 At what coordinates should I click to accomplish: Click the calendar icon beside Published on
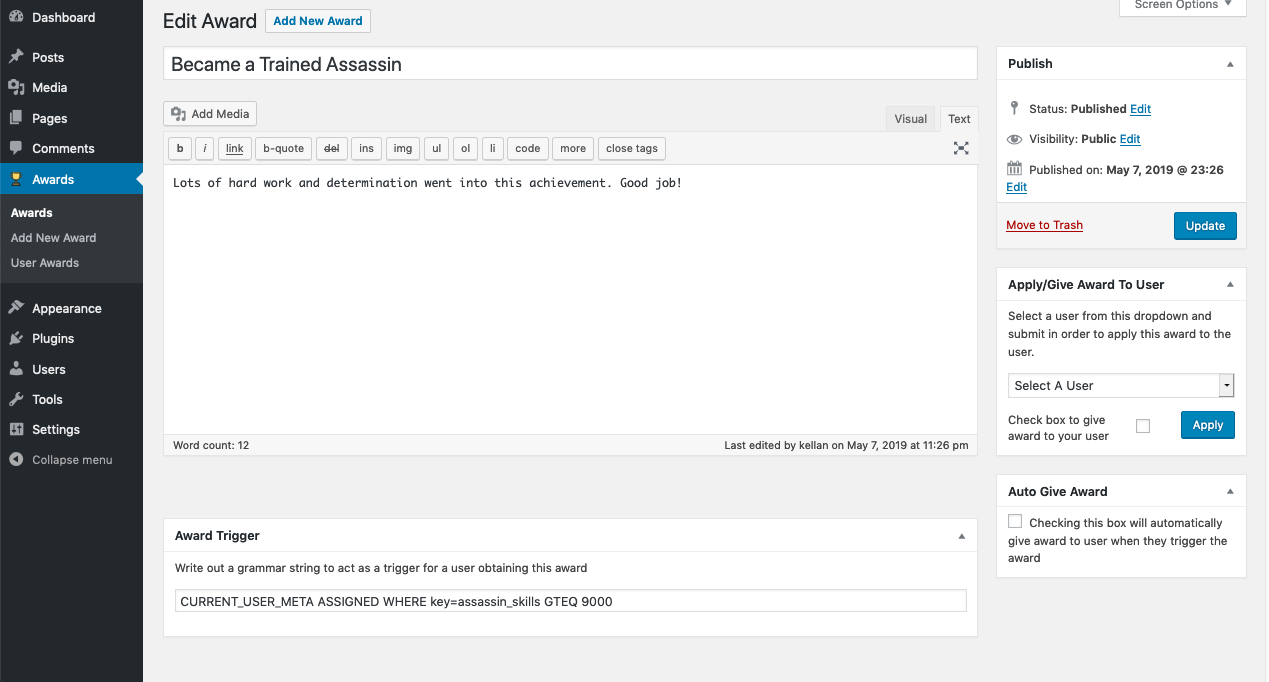1015,169
